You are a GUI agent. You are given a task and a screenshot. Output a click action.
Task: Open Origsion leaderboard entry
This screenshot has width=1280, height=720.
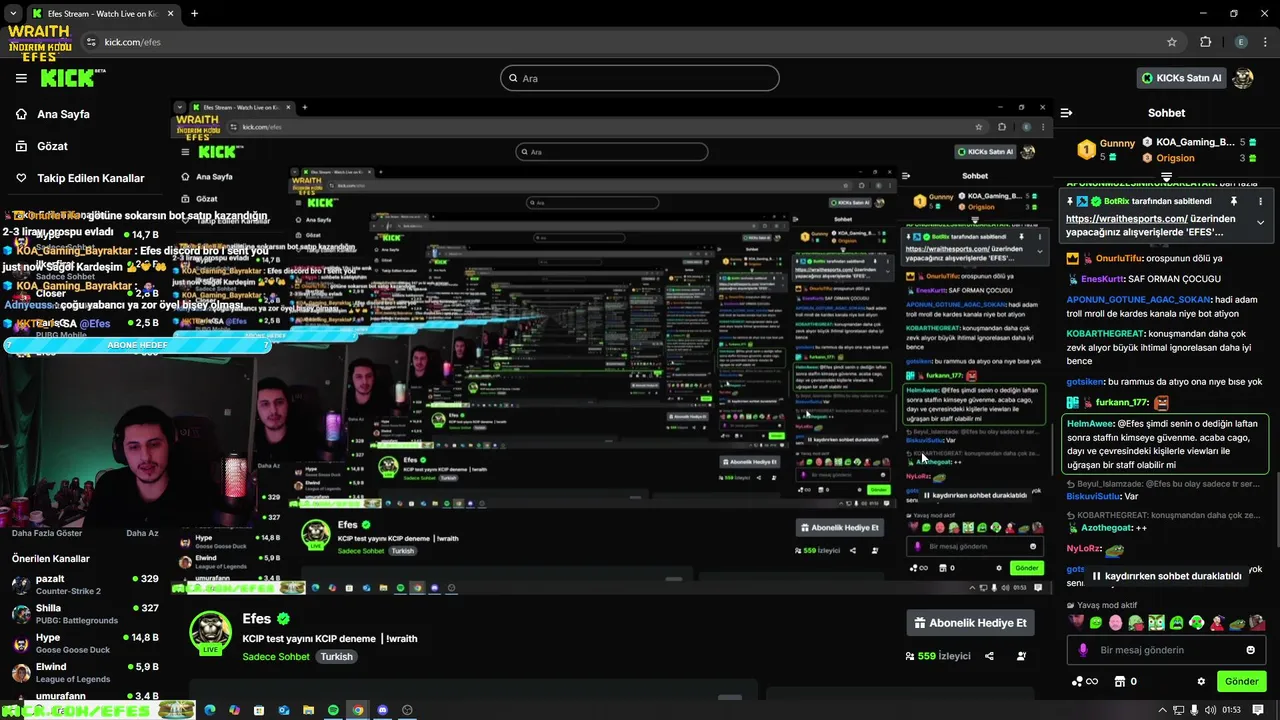click(x=1199, y=158)
